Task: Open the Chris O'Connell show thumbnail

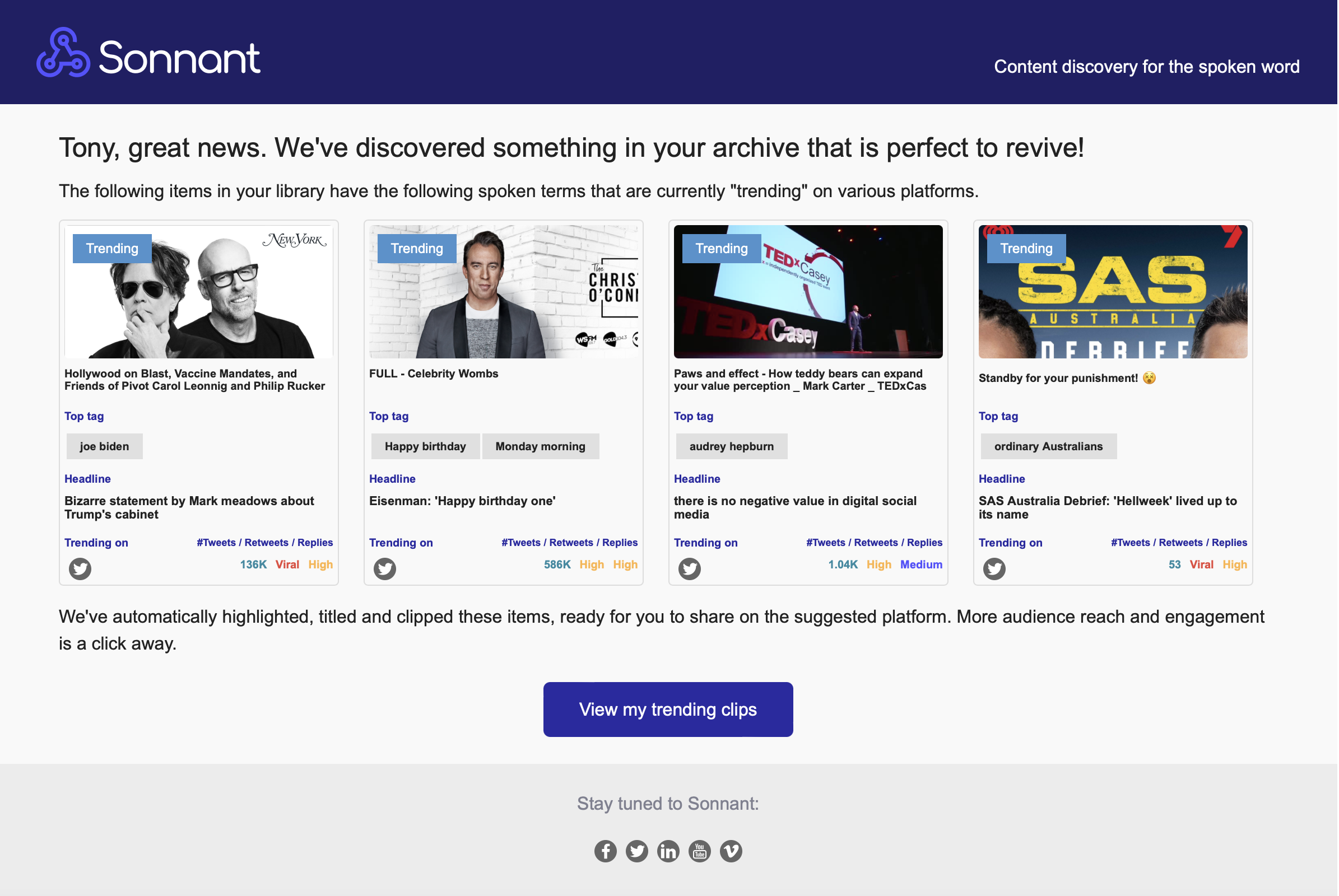Action: [x=504, y=292]
